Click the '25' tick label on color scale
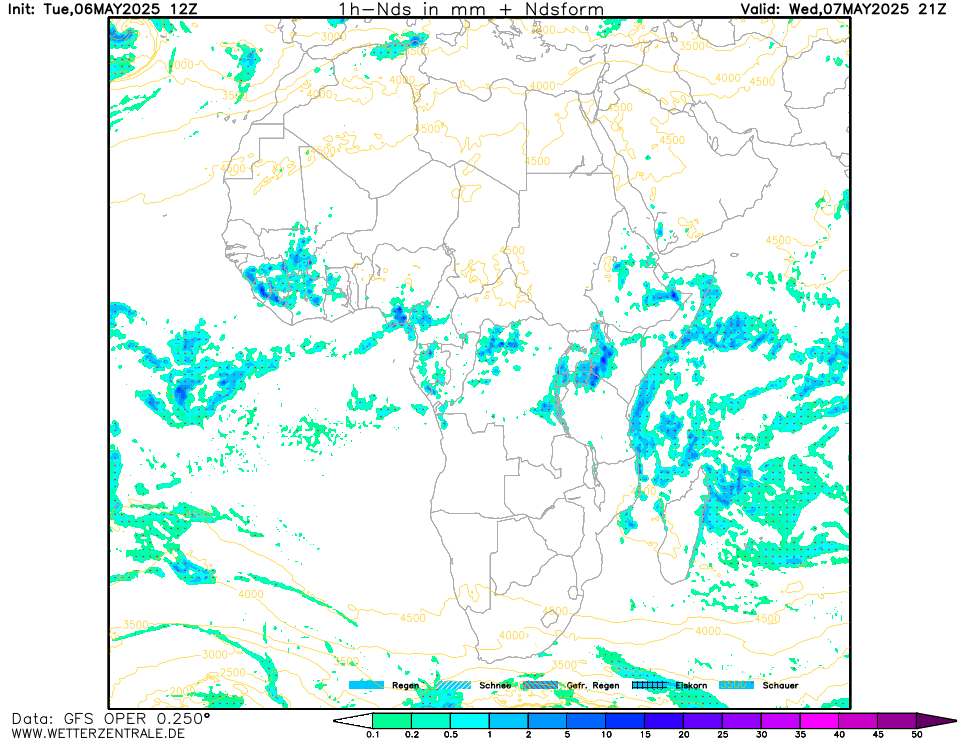Viewport: 959px width, 741px height. tap(723, 734)
